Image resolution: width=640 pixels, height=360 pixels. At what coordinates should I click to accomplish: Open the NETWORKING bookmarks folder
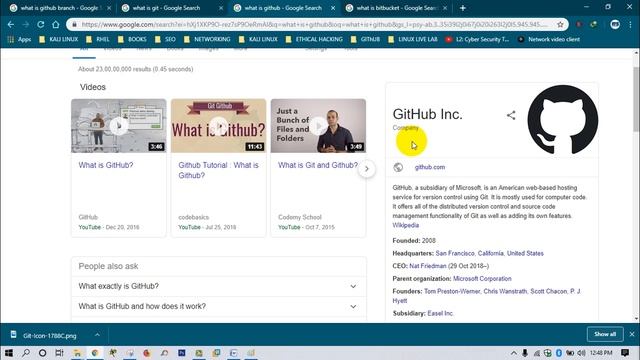[x=207, y=39]
